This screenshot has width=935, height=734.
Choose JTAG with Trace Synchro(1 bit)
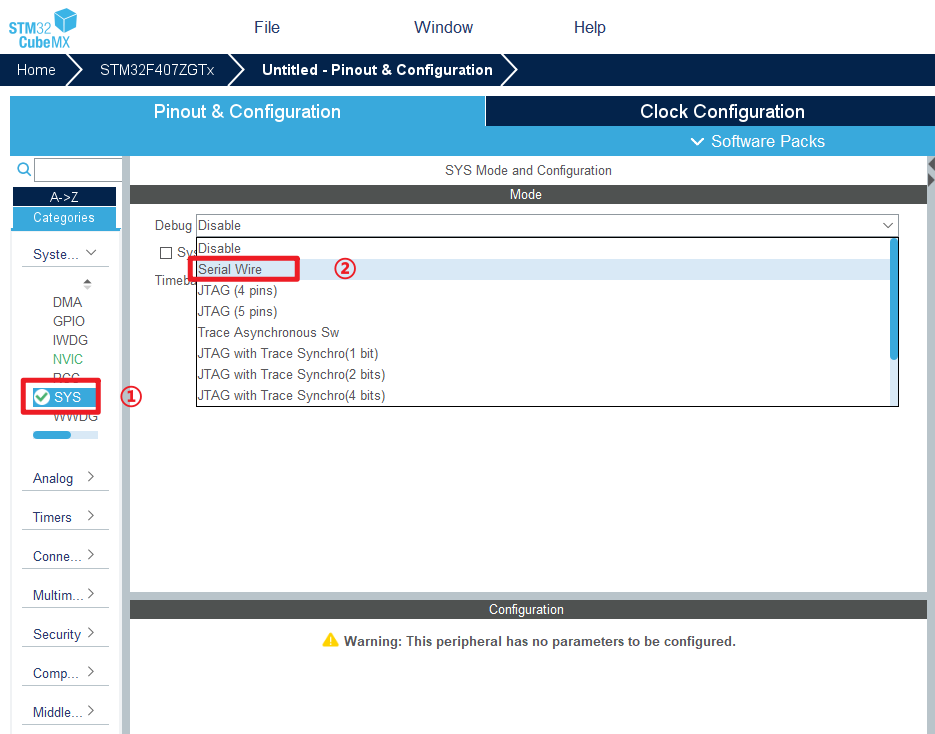(543, 353)
